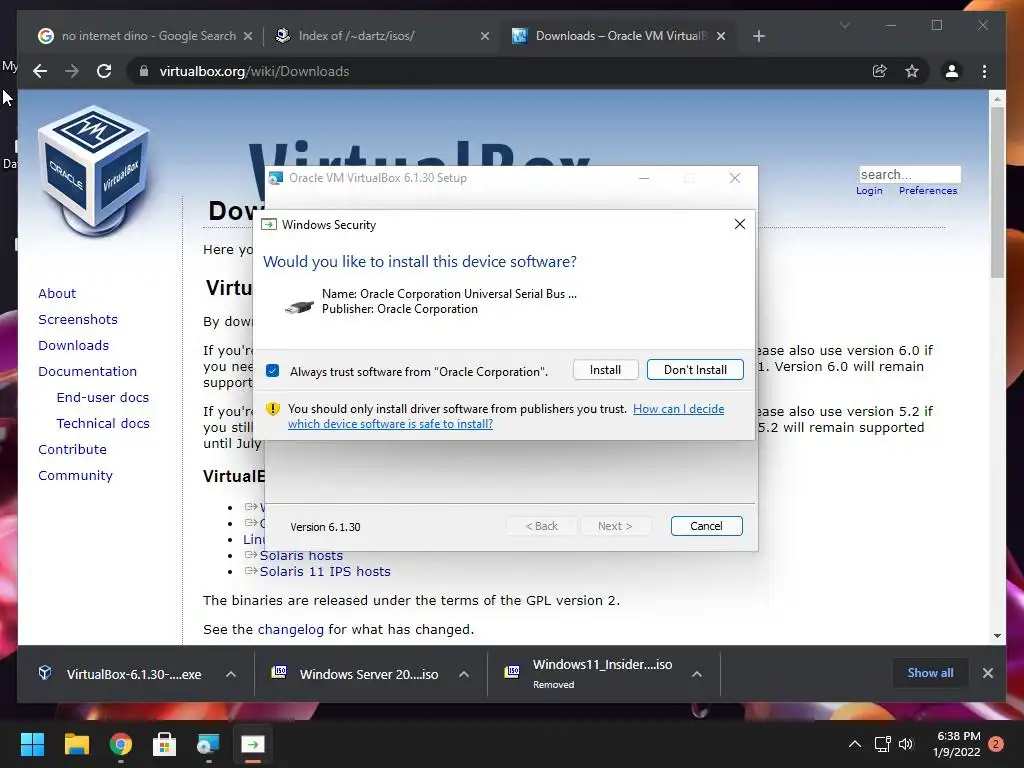This screenshot has width=1024, height=768.
Task: Uncheck Always trust software from Oracle Corporation
Action: coord(273,371)
